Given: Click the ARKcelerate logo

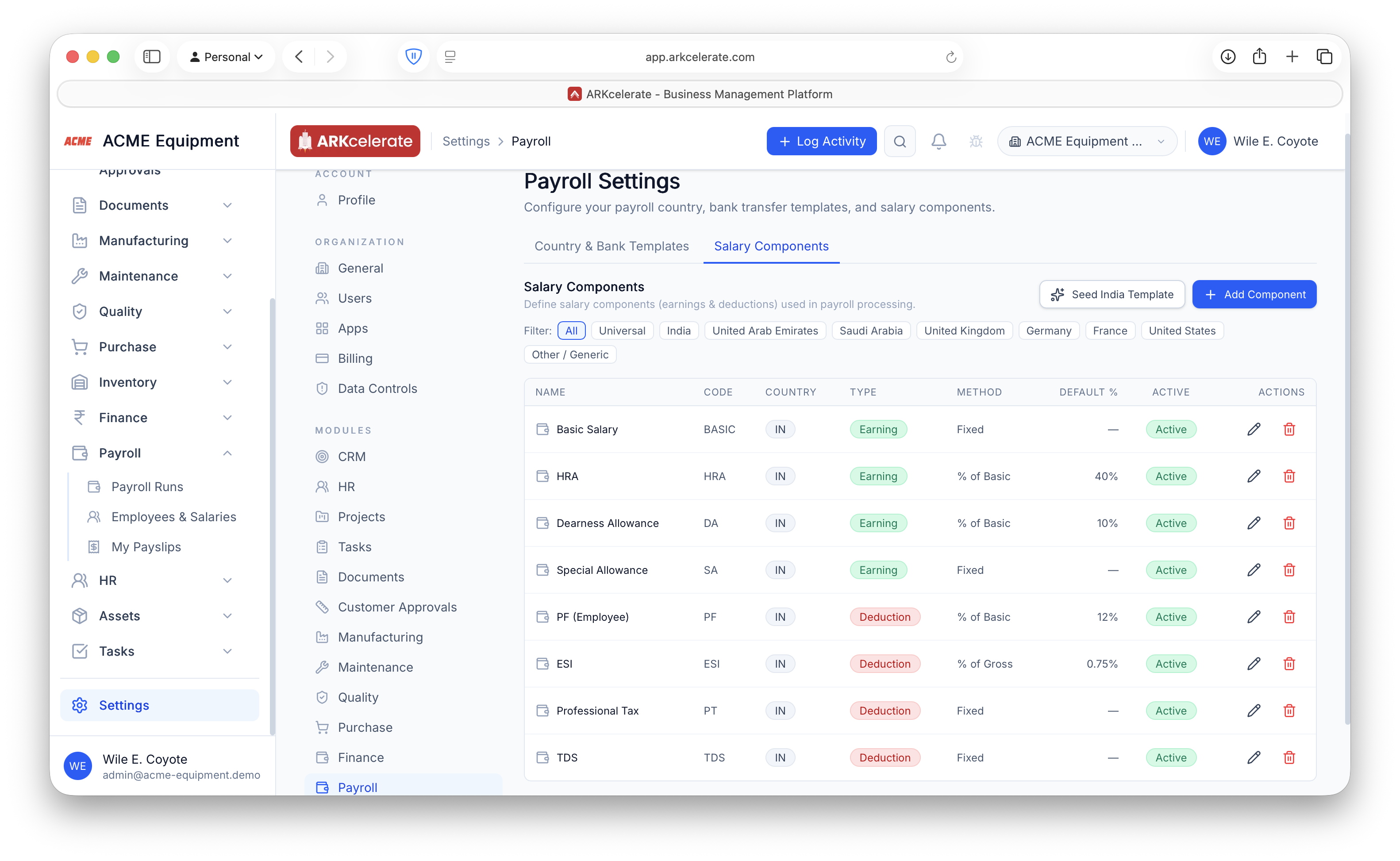Looking at the screenshot, I should click(355, 141).
